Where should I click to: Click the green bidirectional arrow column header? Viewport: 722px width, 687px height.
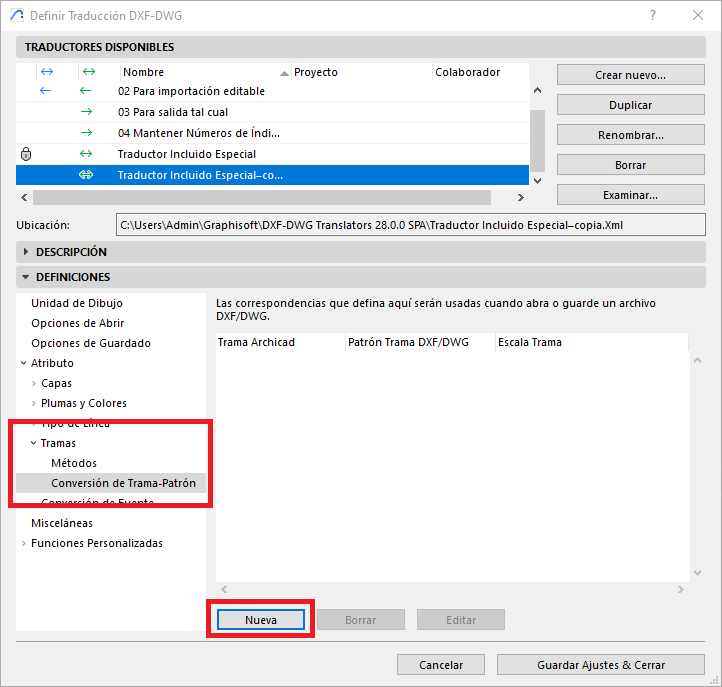click(88, 72)
